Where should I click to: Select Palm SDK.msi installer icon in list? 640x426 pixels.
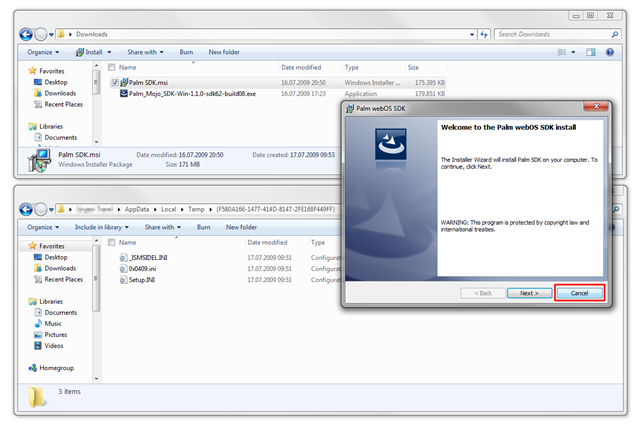(124, 82)
